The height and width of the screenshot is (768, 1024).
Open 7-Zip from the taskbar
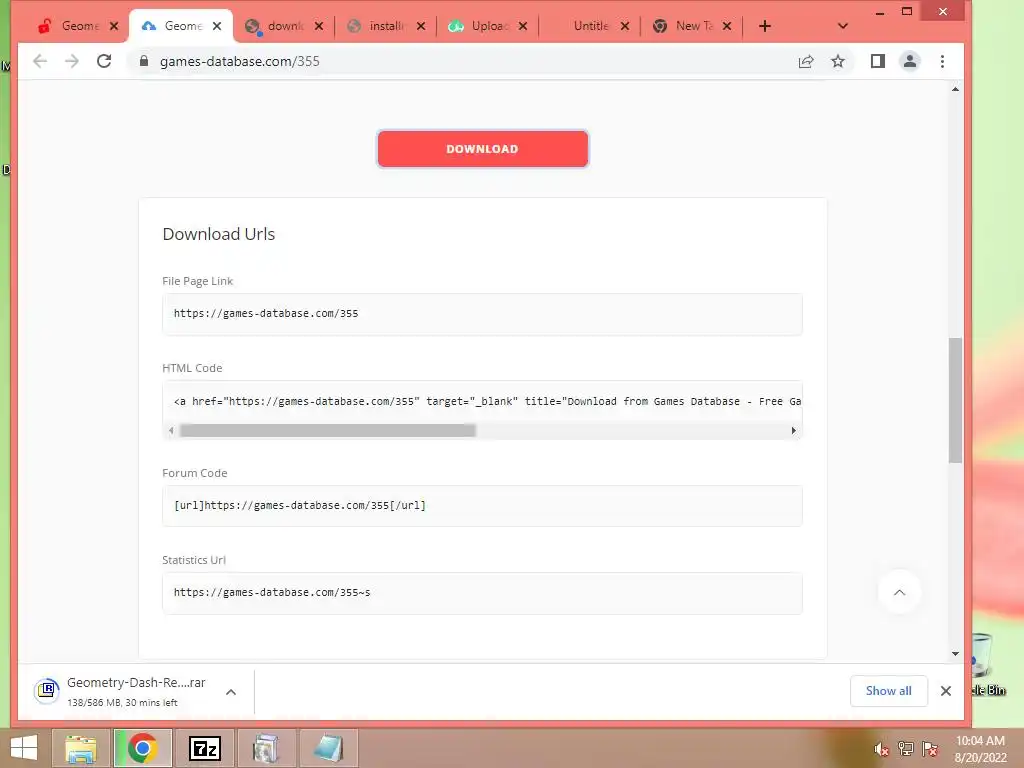coord(204,748)
